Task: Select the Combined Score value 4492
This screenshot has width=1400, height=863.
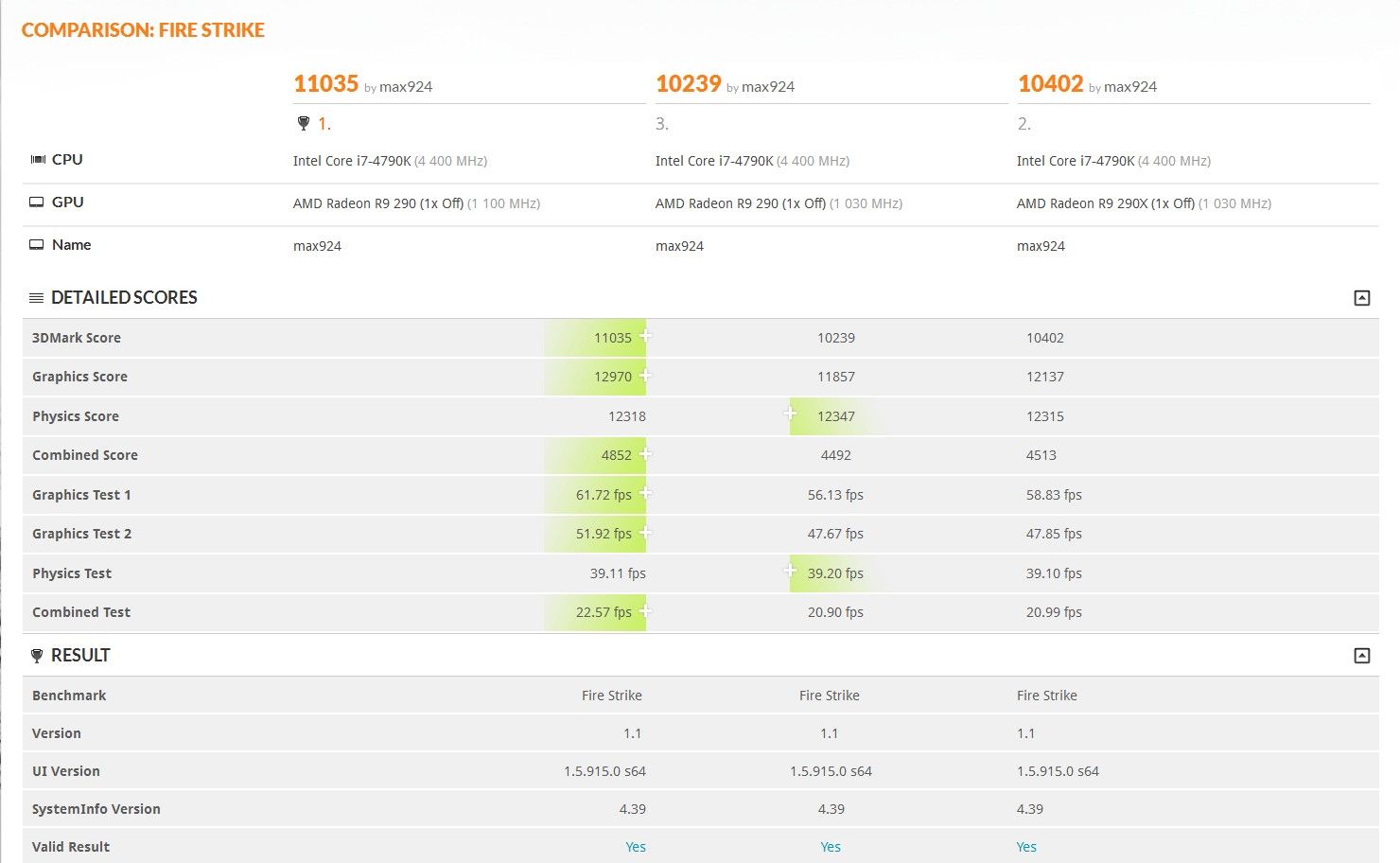Action: click(x=836, y=455)
